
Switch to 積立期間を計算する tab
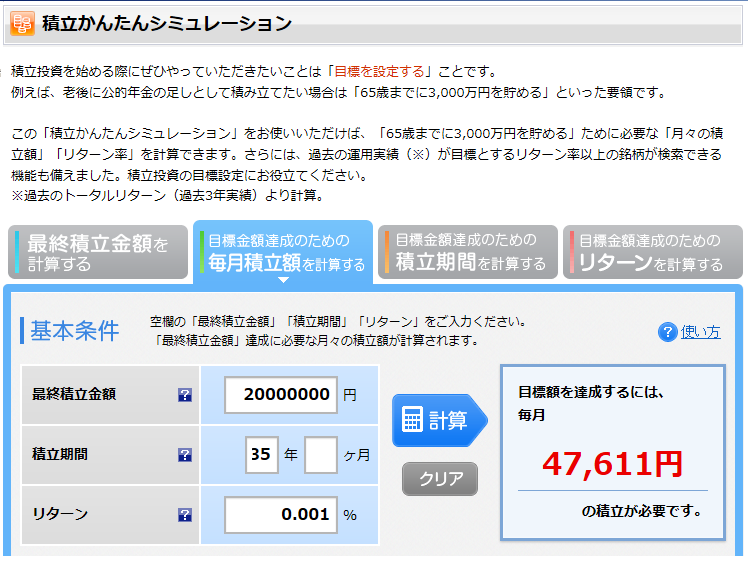[x=468, y=252]
